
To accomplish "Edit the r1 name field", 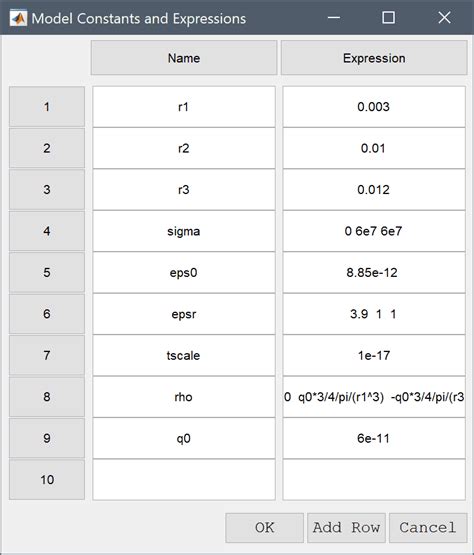I will (184, 107).
